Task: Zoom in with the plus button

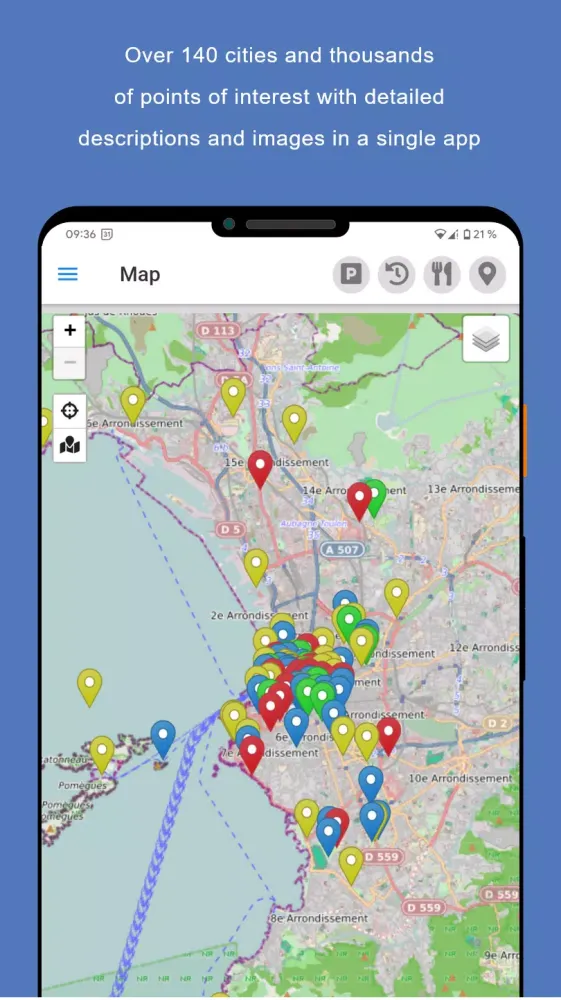Action: [x=69, y=330]
